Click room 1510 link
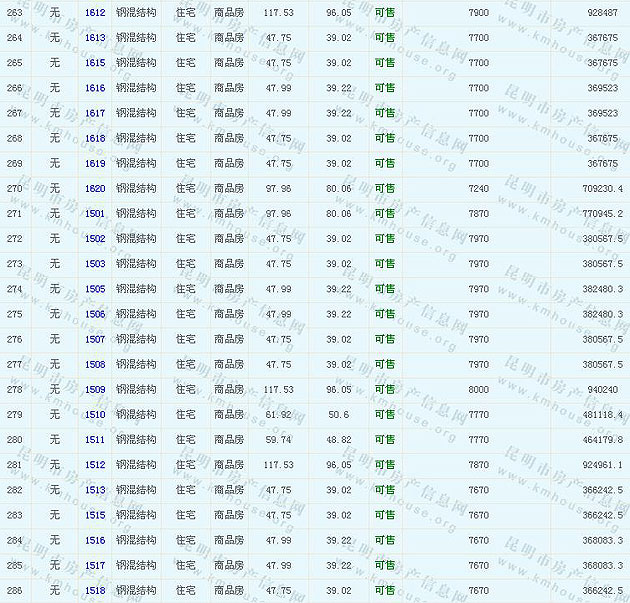 95,415
